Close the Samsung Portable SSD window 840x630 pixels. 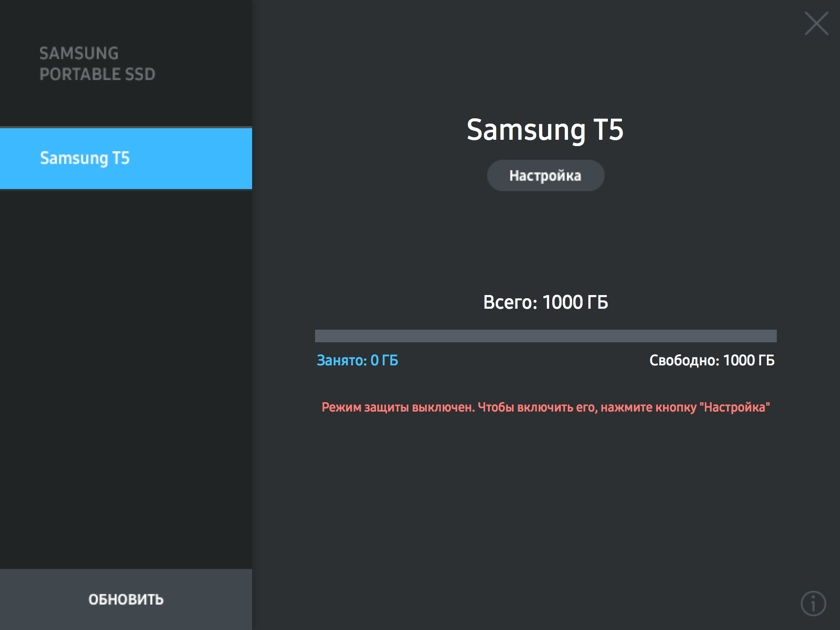coord(816,24)
